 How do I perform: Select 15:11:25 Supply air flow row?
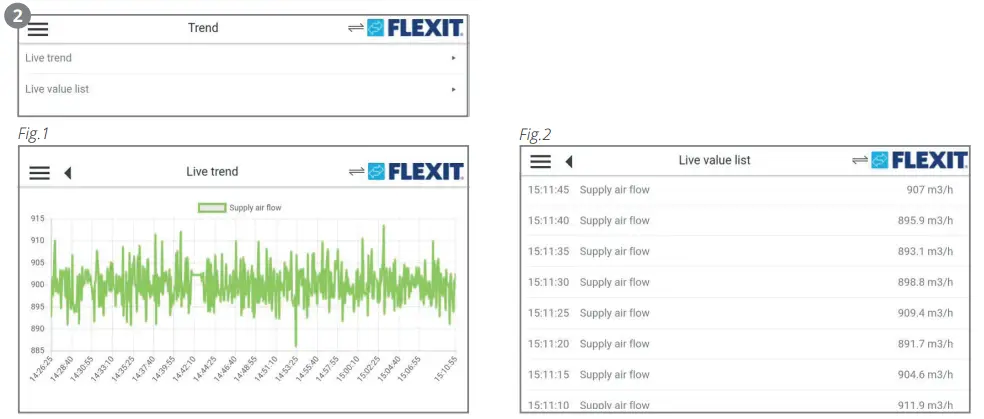coord(744,313)
